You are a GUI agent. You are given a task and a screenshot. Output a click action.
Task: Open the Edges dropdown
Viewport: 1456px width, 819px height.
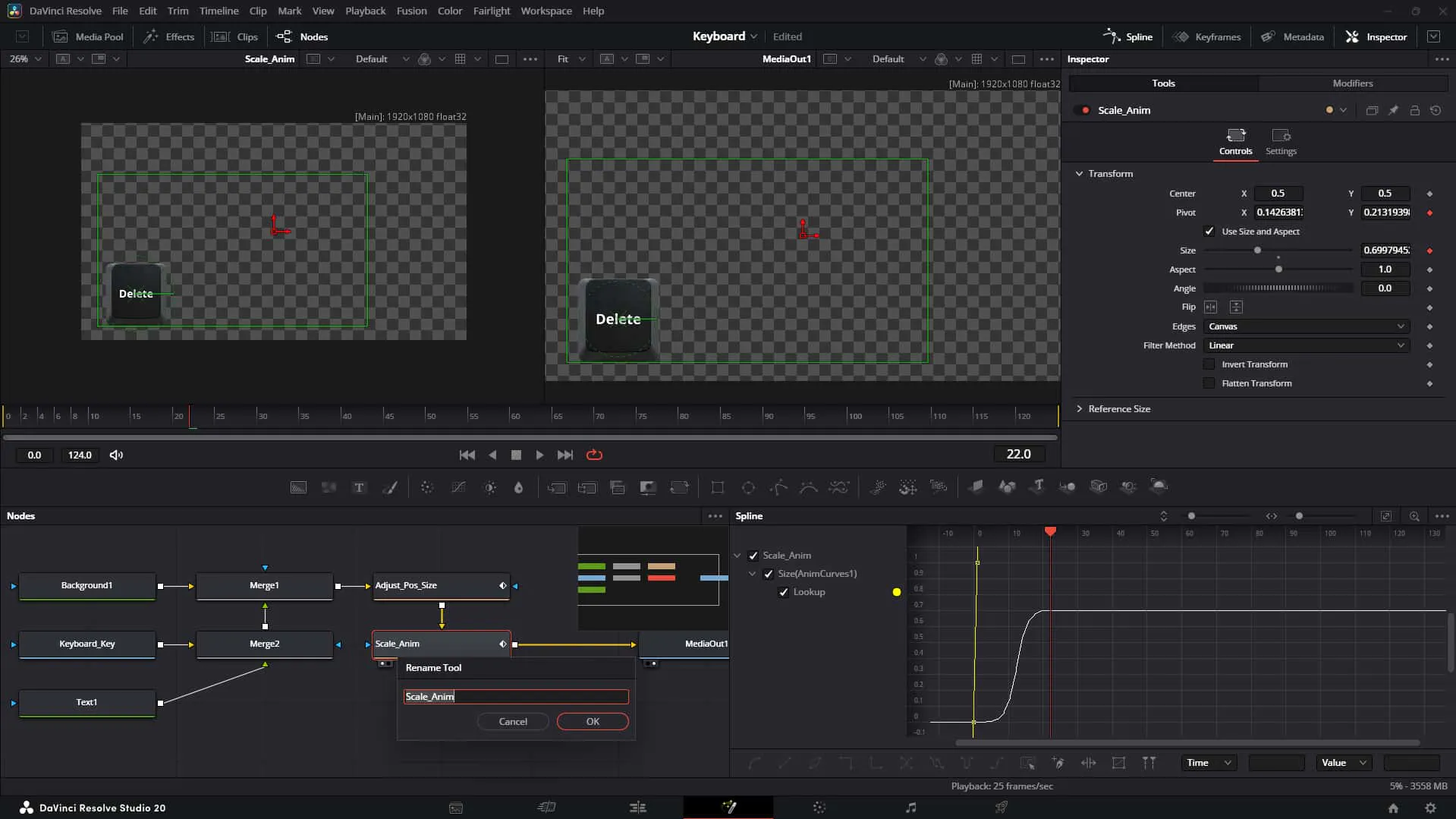(x=1307, y=326)
